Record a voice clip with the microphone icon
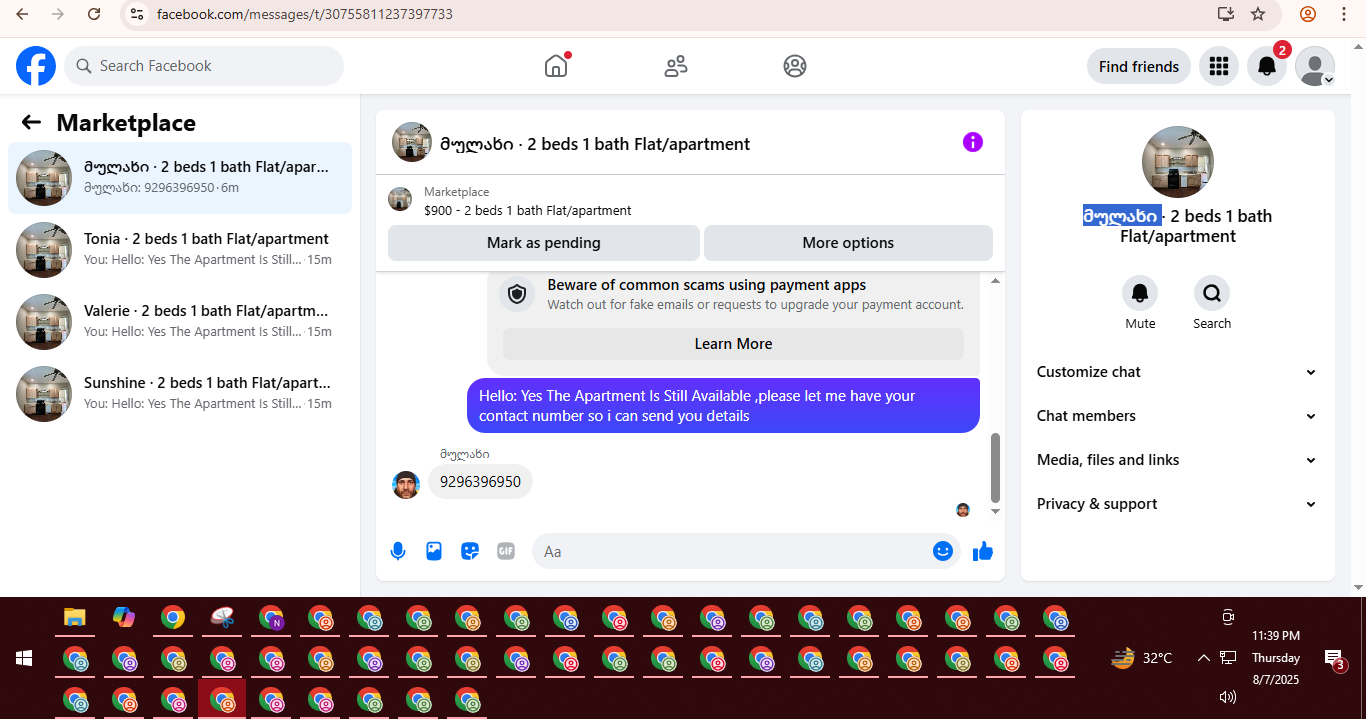1366x719 pixels. tap(398, 551)
